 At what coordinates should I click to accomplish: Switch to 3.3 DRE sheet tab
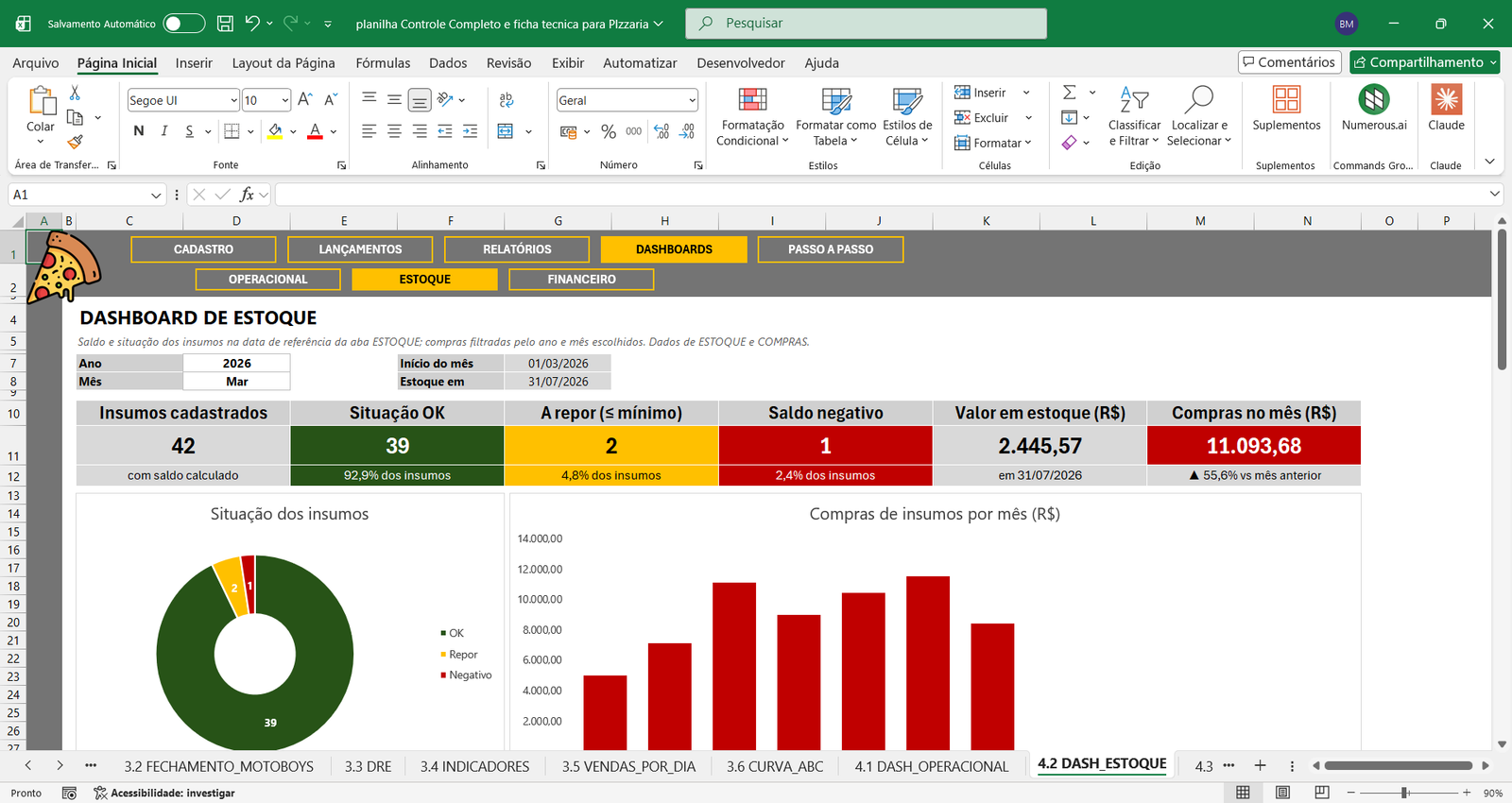click(368, 766)
